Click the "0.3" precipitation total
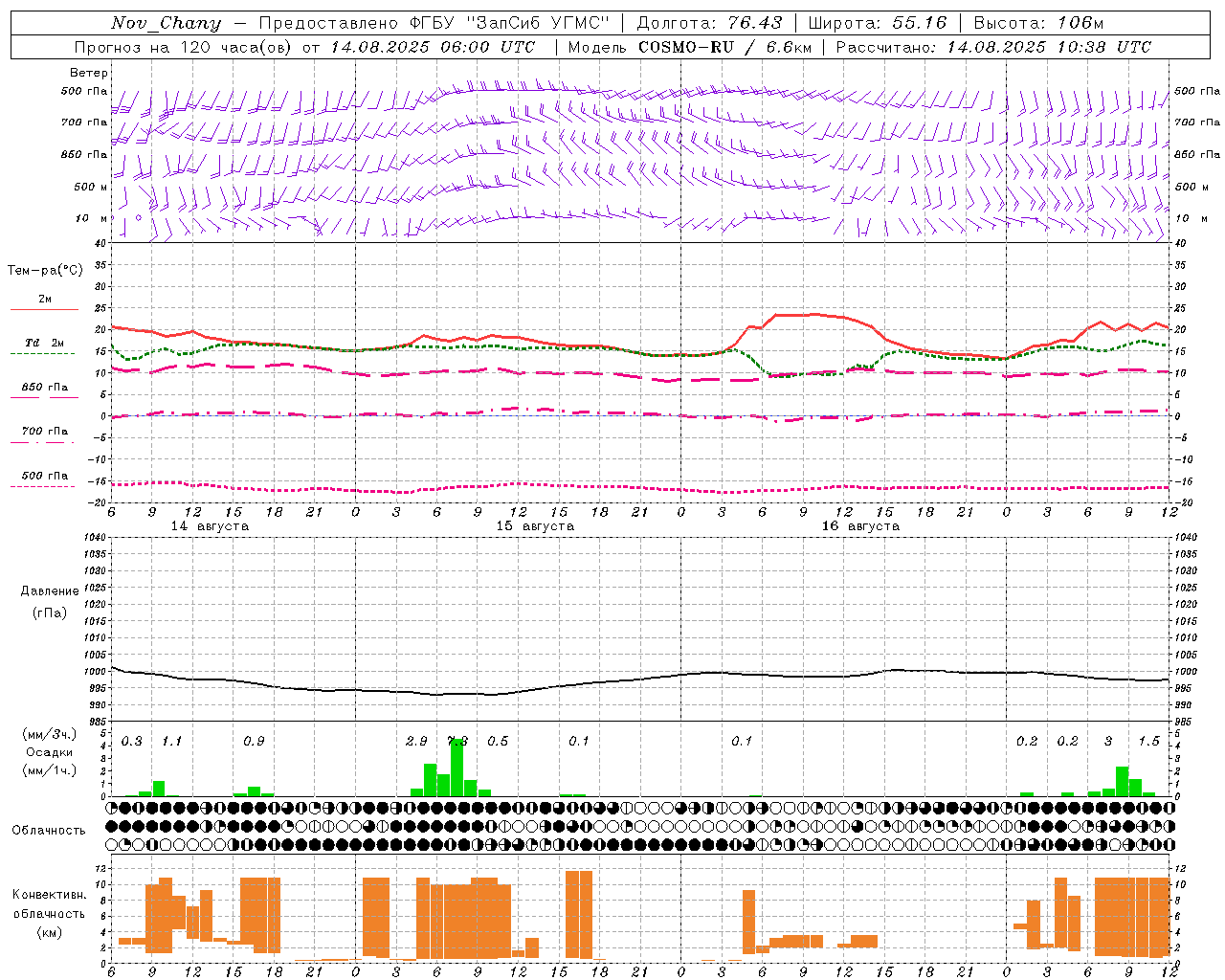1225x980 pixels. click(132, 742)
